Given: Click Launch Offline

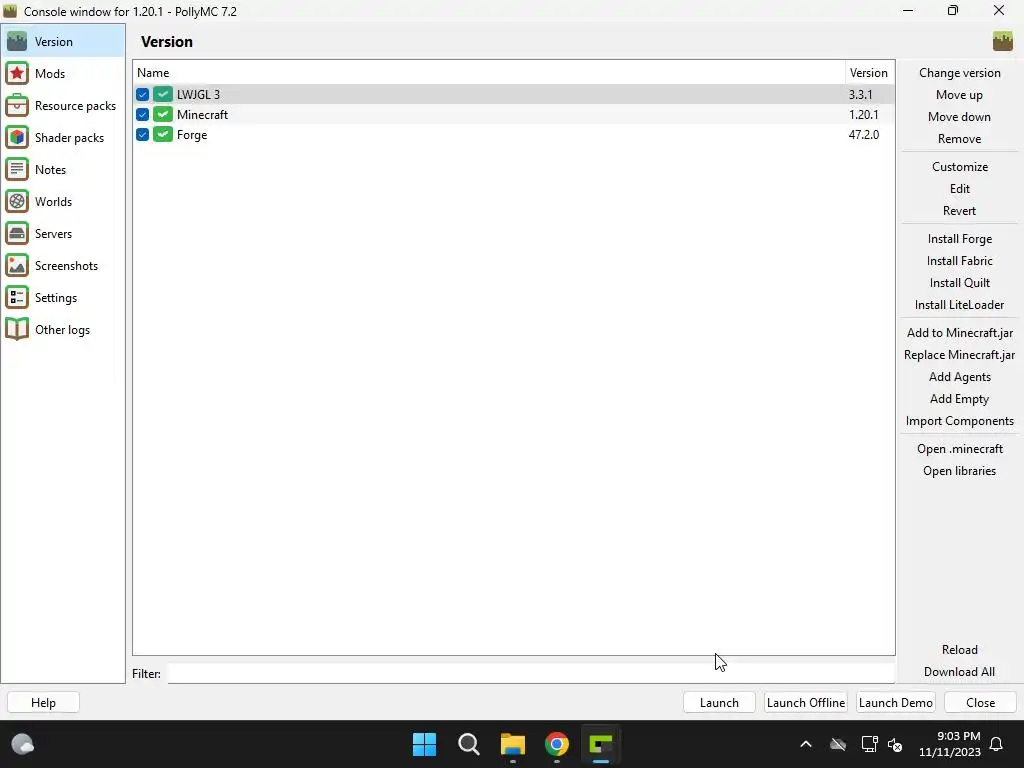Looking at the screenshot, I should [805, 702].
